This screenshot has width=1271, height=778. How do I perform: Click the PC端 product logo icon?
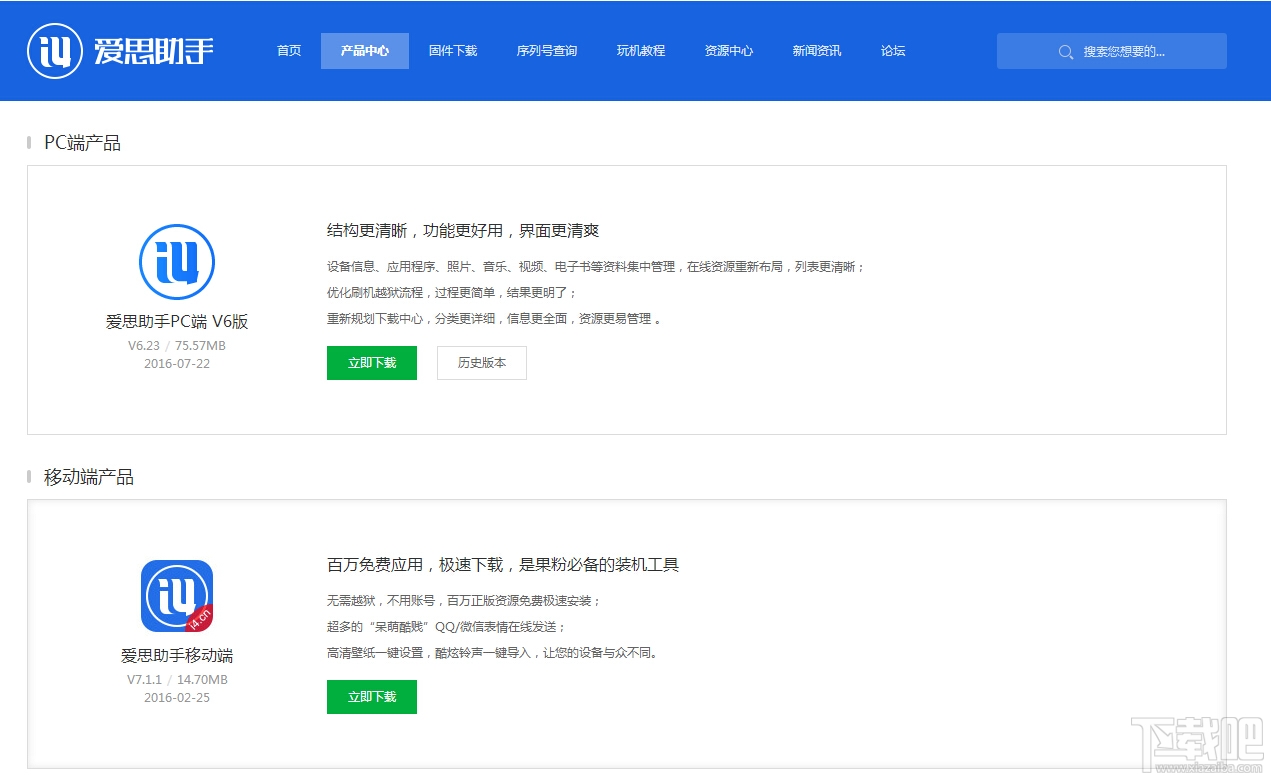pos(176,262)
